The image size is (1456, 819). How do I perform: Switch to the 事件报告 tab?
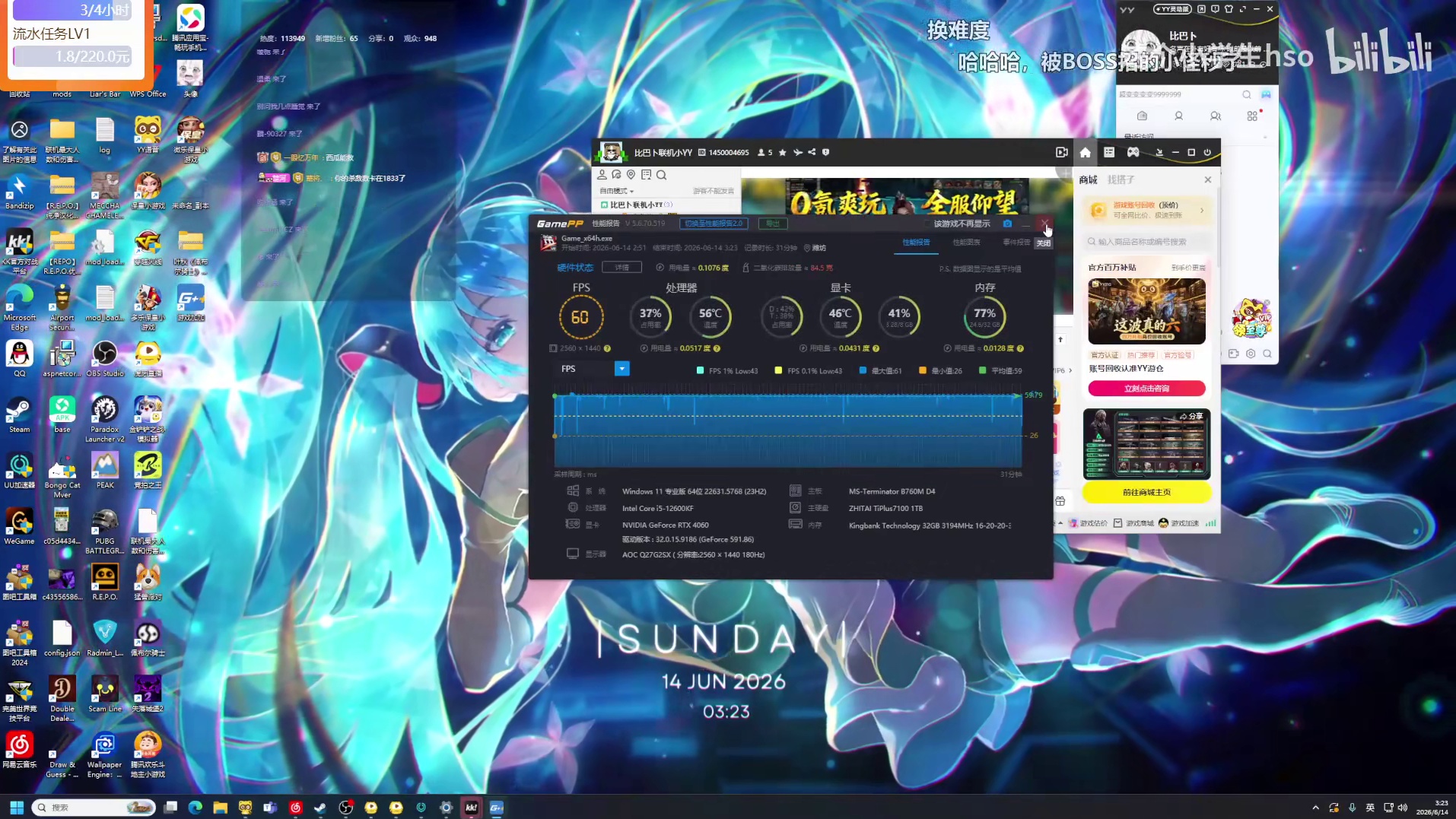(1016, 243)
